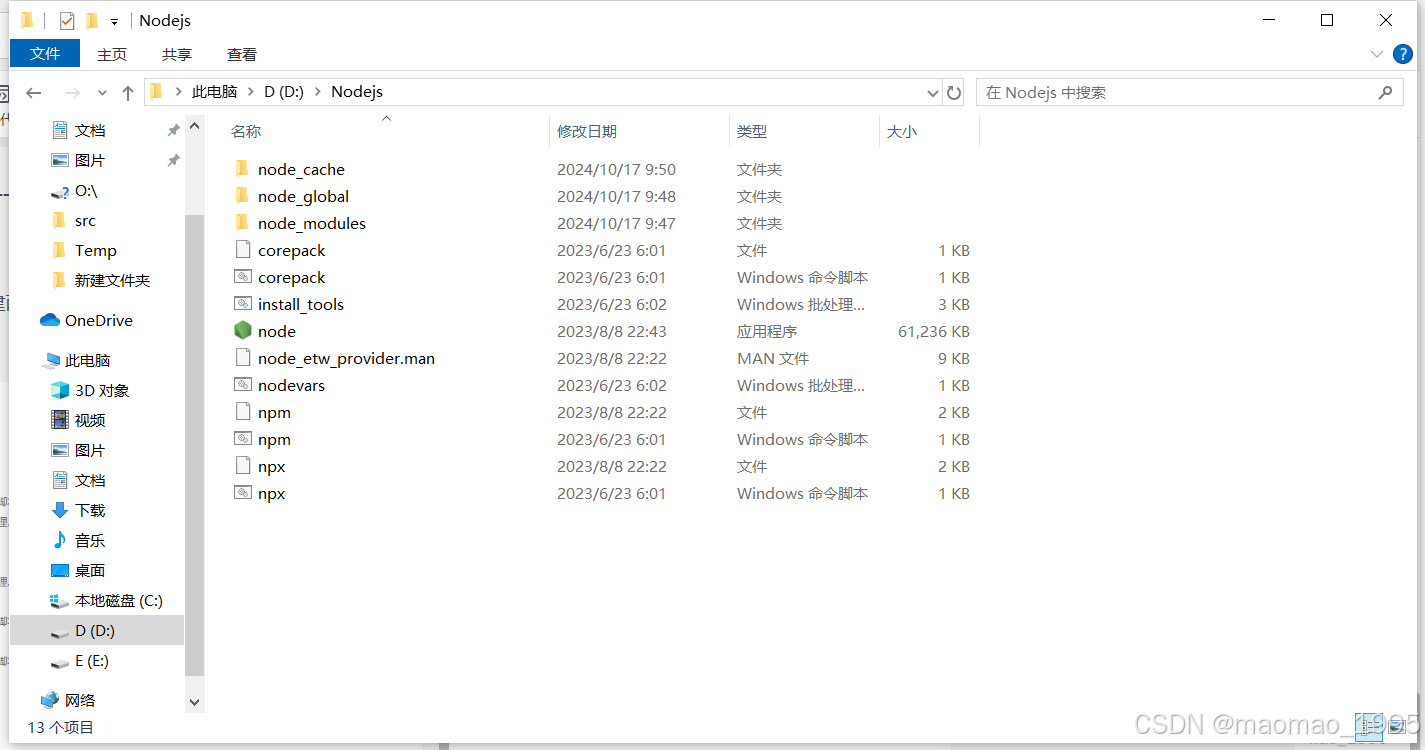The width and height of the screenshot is (1425, 750).
Task: Refresh the current folder view
Action: point(954,92)
